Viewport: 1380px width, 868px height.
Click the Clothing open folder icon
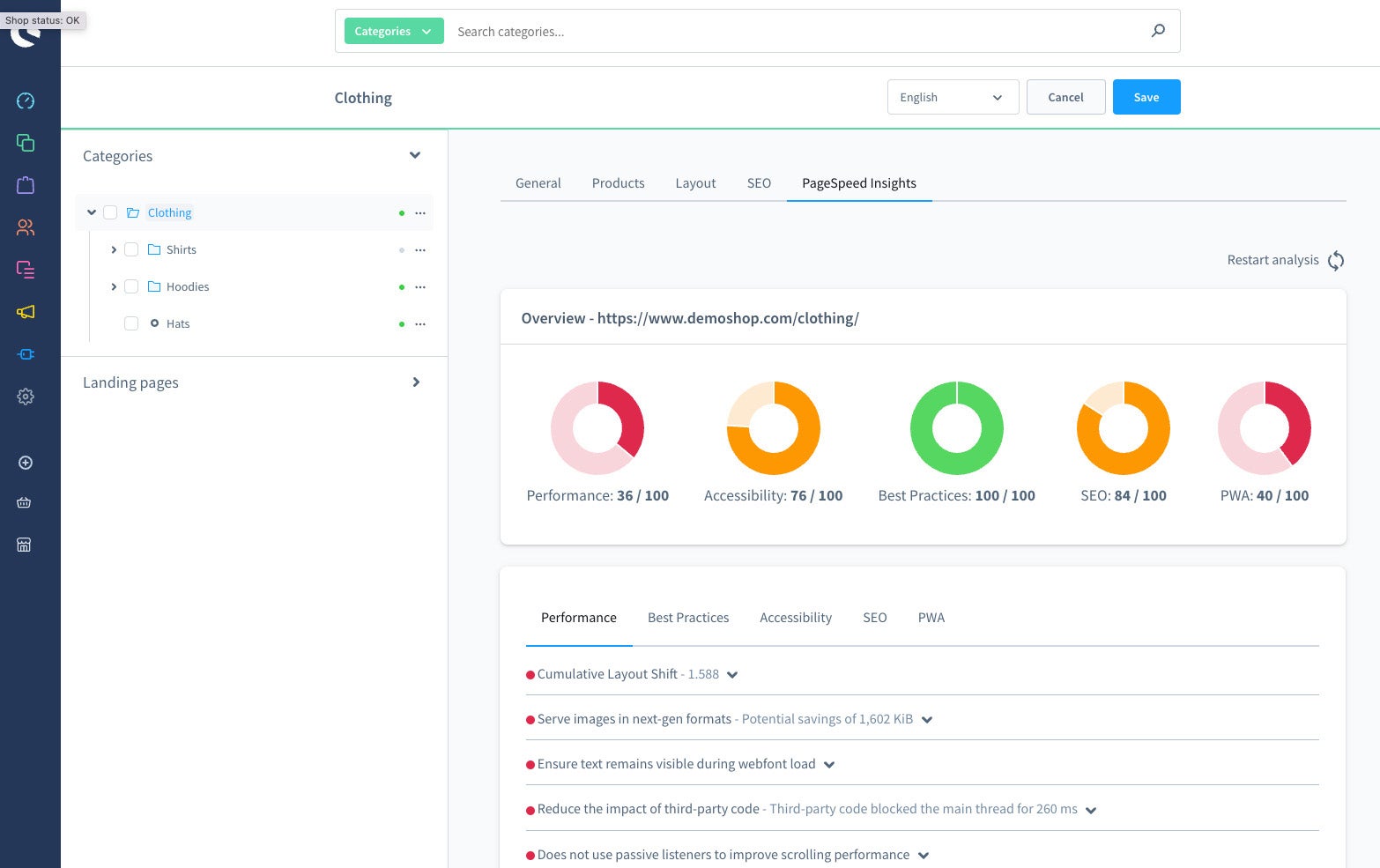pos(133,212)
